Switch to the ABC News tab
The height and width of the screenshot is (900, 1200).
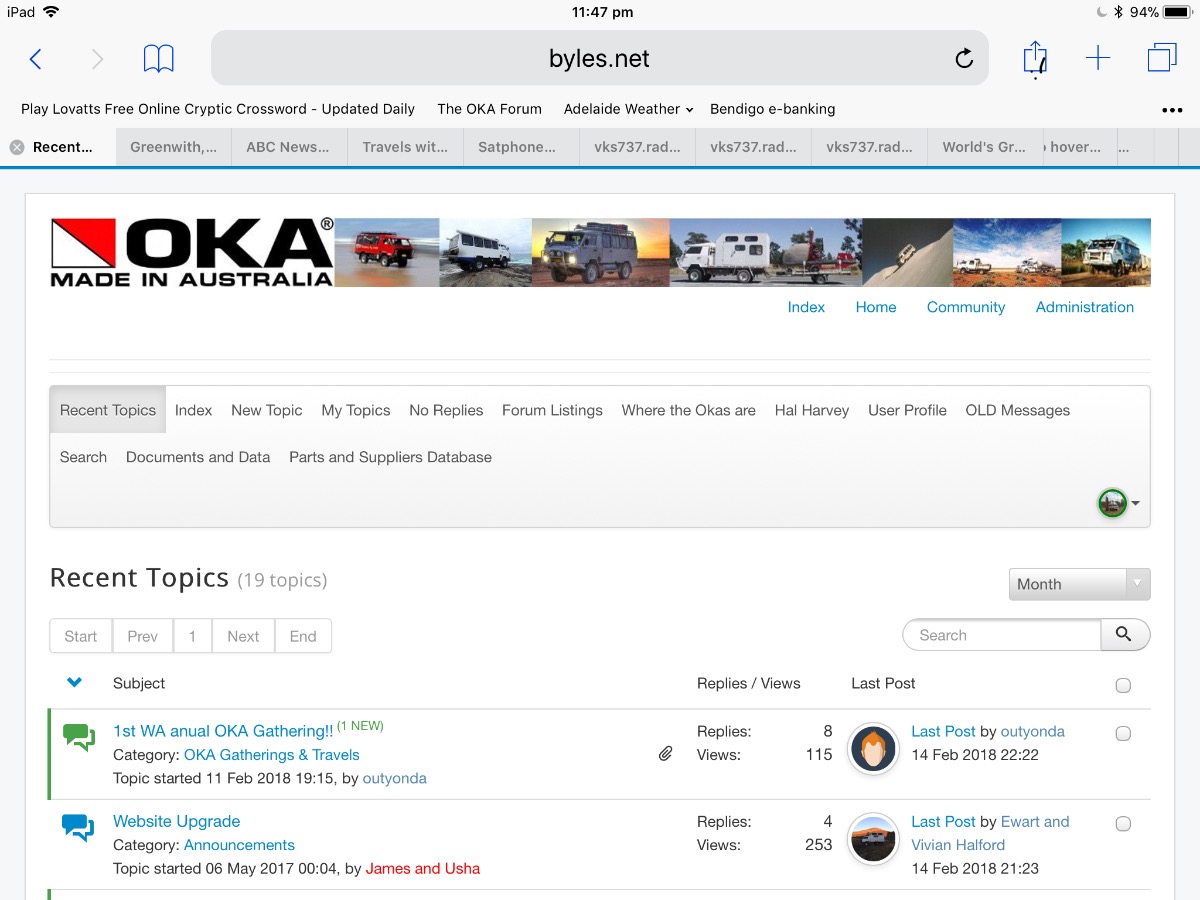(x=288, y=147)
